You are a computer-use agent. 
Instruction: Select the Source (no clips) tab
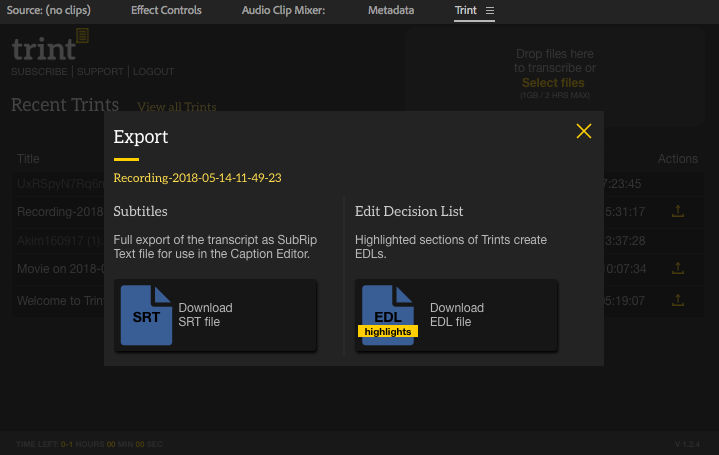tap(49, 10)
